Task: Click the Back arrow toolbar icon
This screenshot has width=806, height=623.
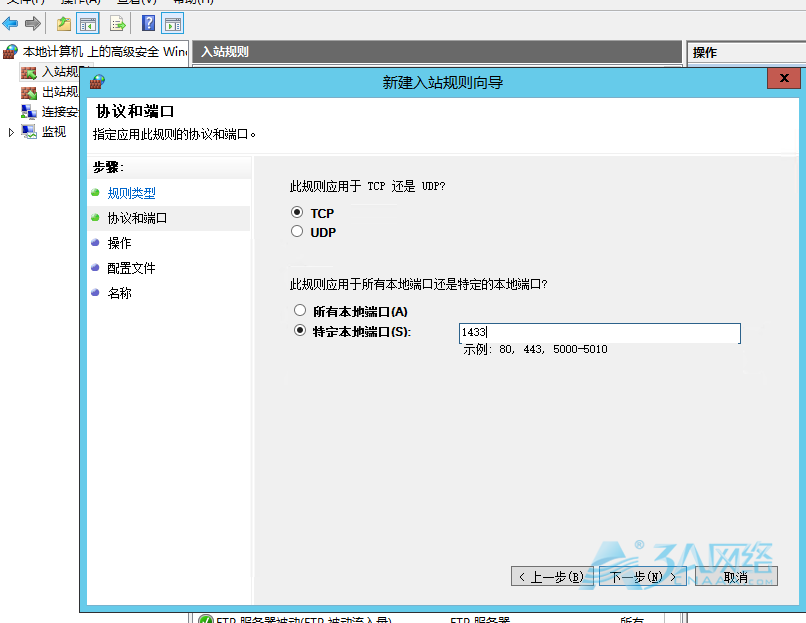Action: pos(11,23)
